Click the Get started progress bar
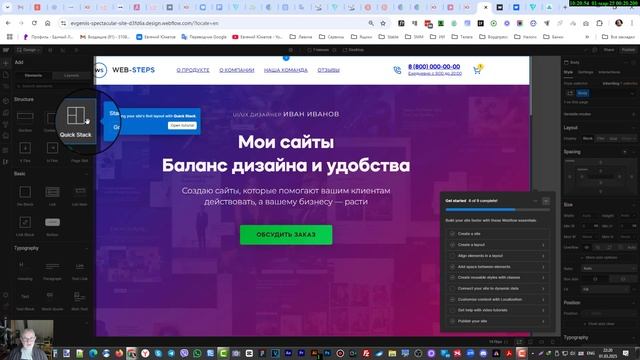This screenshot has height=360, width=640. pos(497,209)
